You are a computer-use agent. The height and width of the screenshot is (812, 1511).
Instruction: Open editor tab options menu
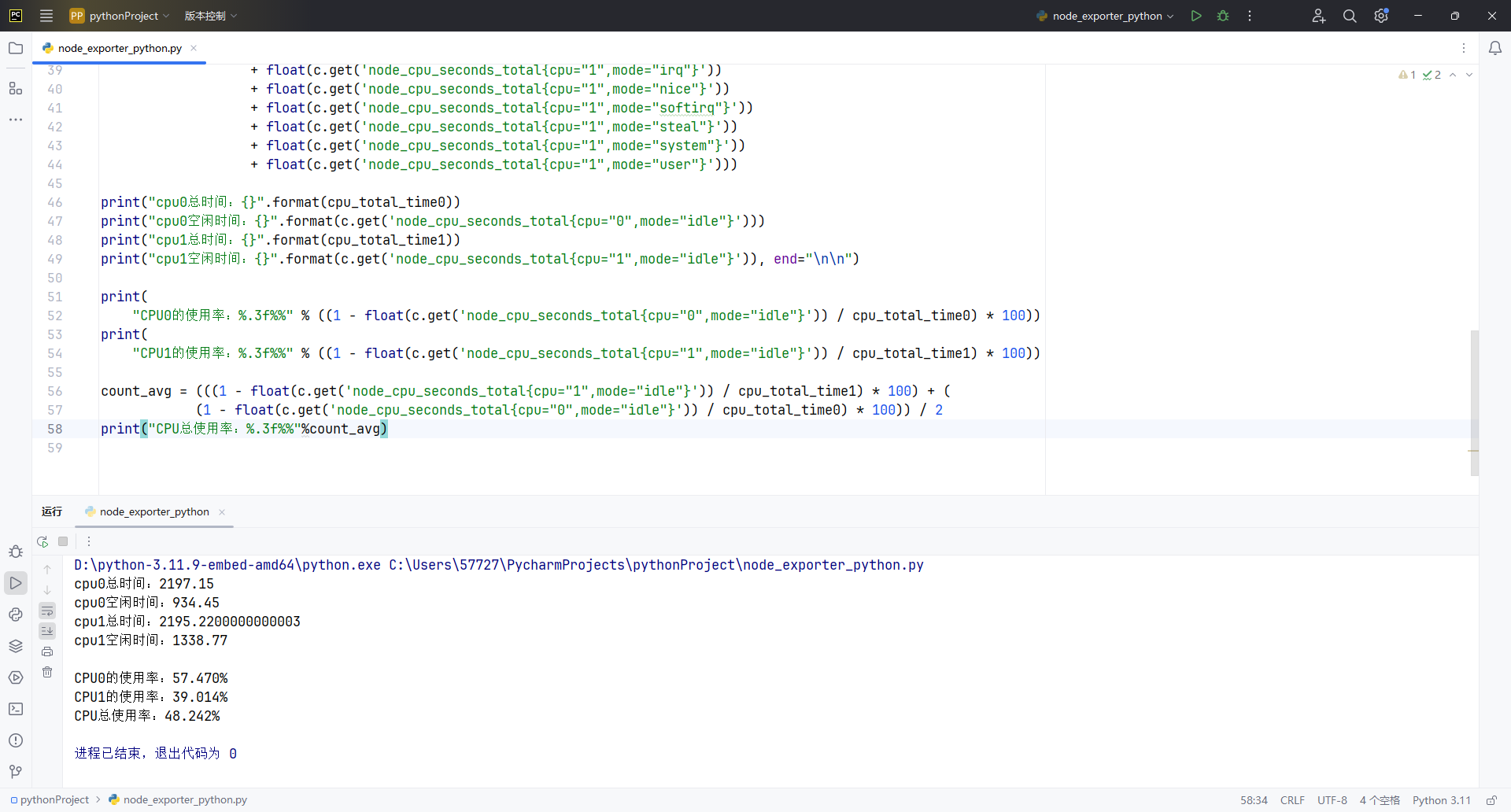pyautogui.click(x=1464, y=48)
